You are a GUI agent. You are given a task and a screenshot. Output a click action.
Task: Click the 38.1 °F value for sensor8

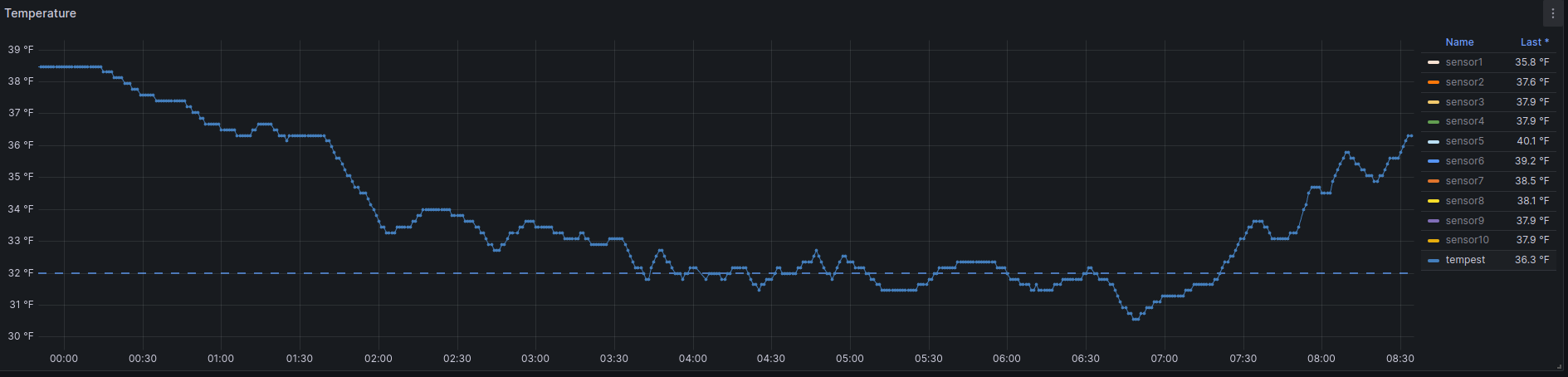coord(1532,201)
